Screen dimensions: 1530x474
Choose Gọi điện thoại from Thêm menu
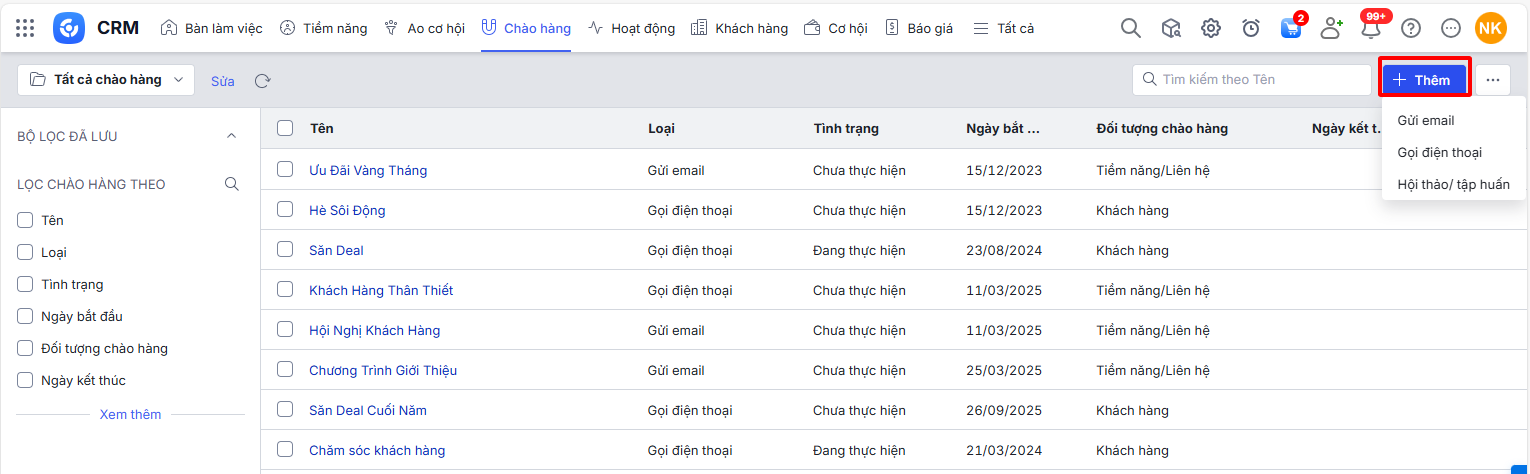point(1439,152)
